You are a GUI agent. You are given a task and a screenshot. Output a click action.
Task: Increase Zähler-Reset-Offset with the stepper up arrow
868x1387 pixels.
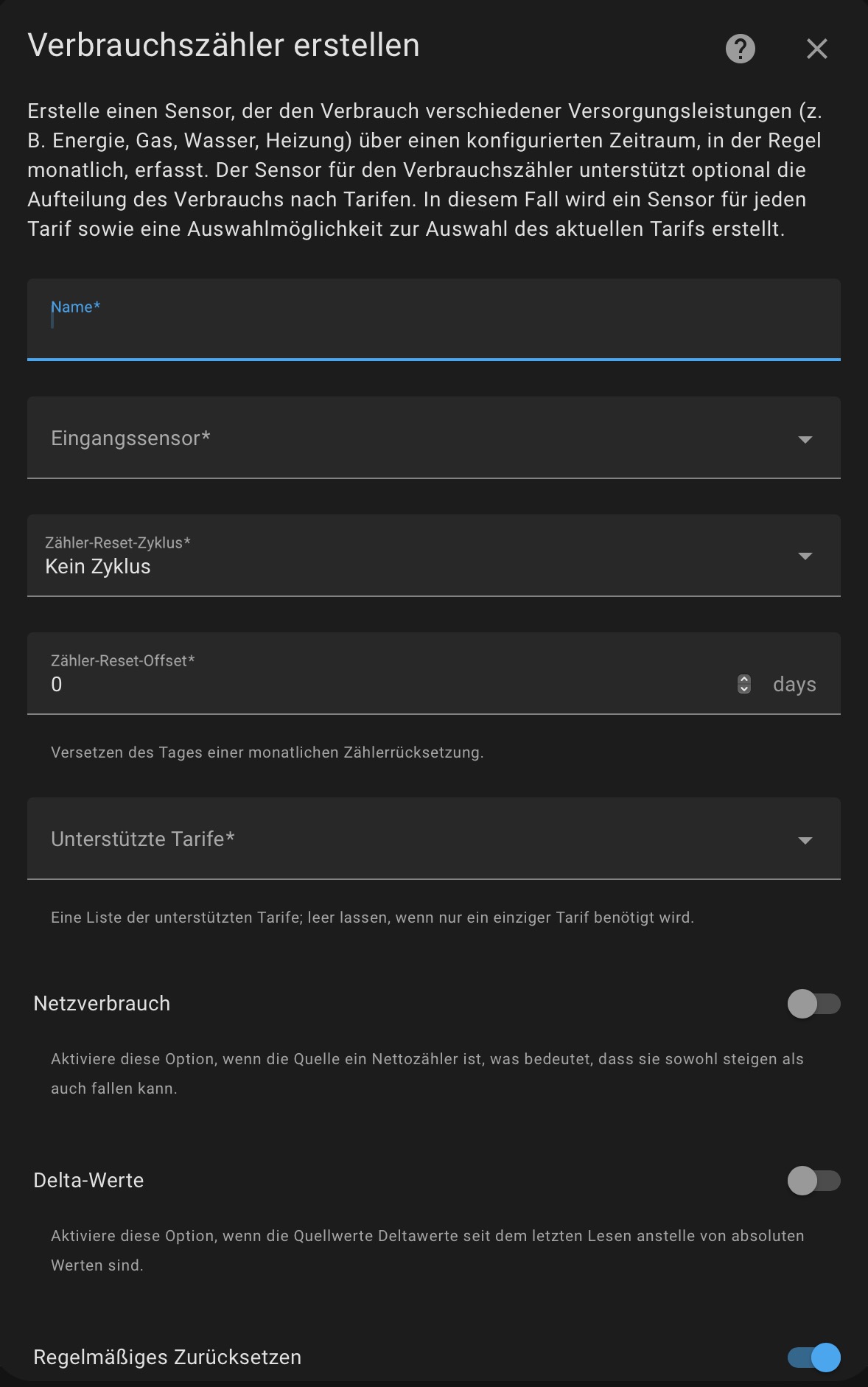pos(744,679)
